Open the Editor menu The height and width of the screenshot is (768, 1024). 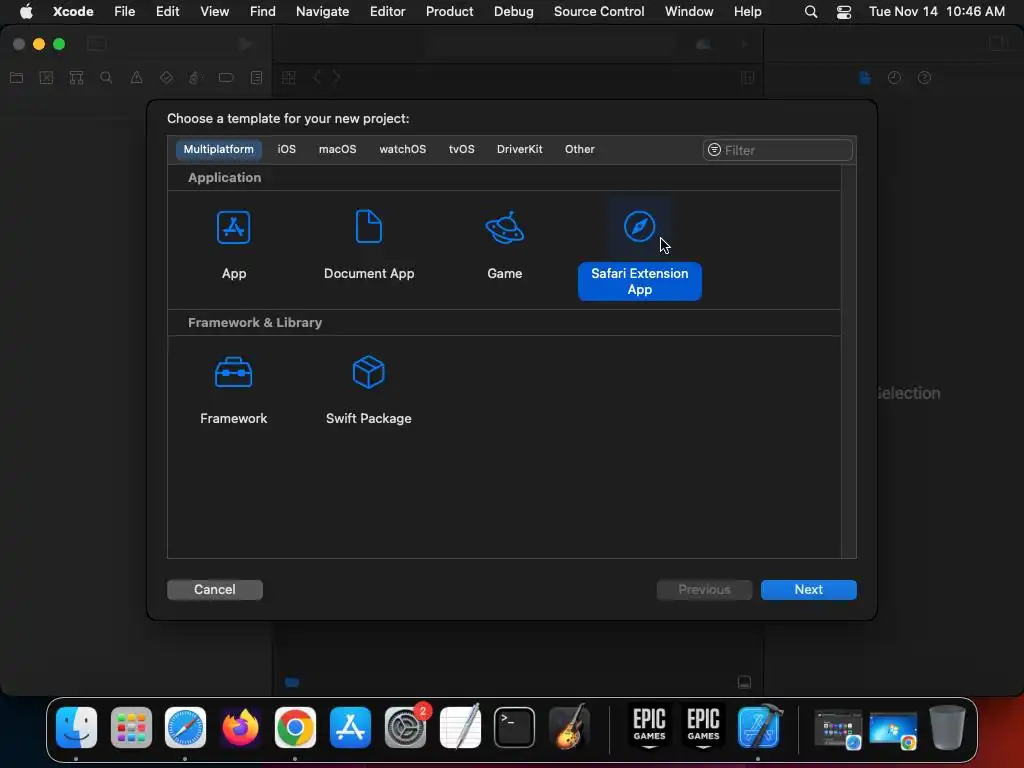click(387, 11)
